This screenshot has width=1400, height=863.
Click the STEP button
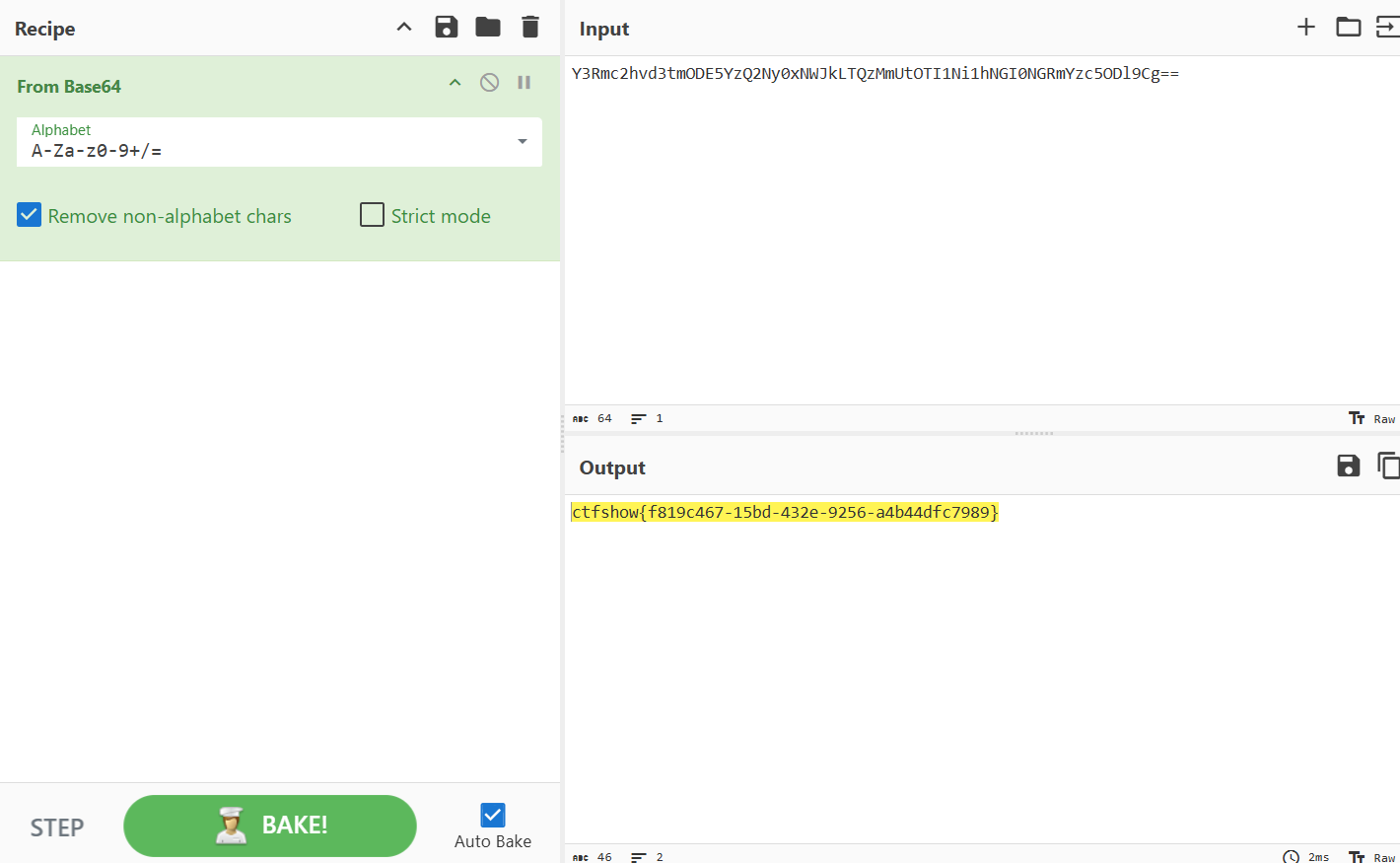(57, 827)
